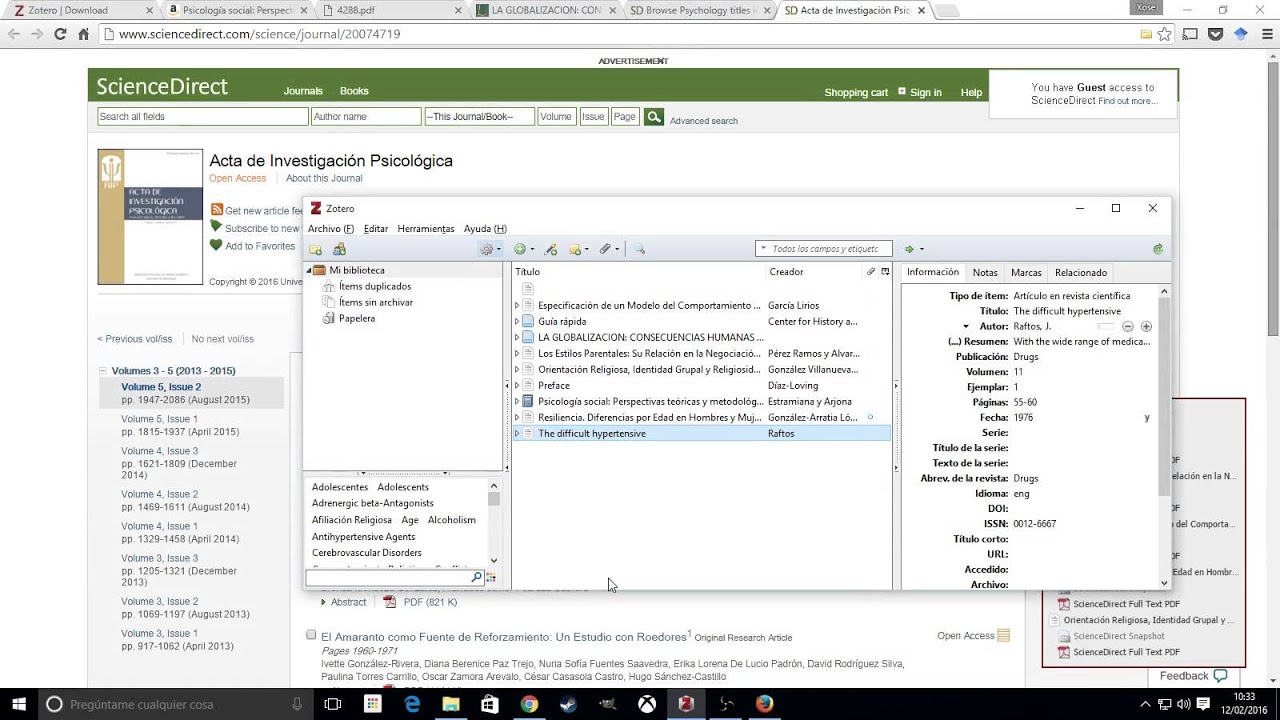
Task: Expand the Guía rápida item row
Action: coord(517,321)
